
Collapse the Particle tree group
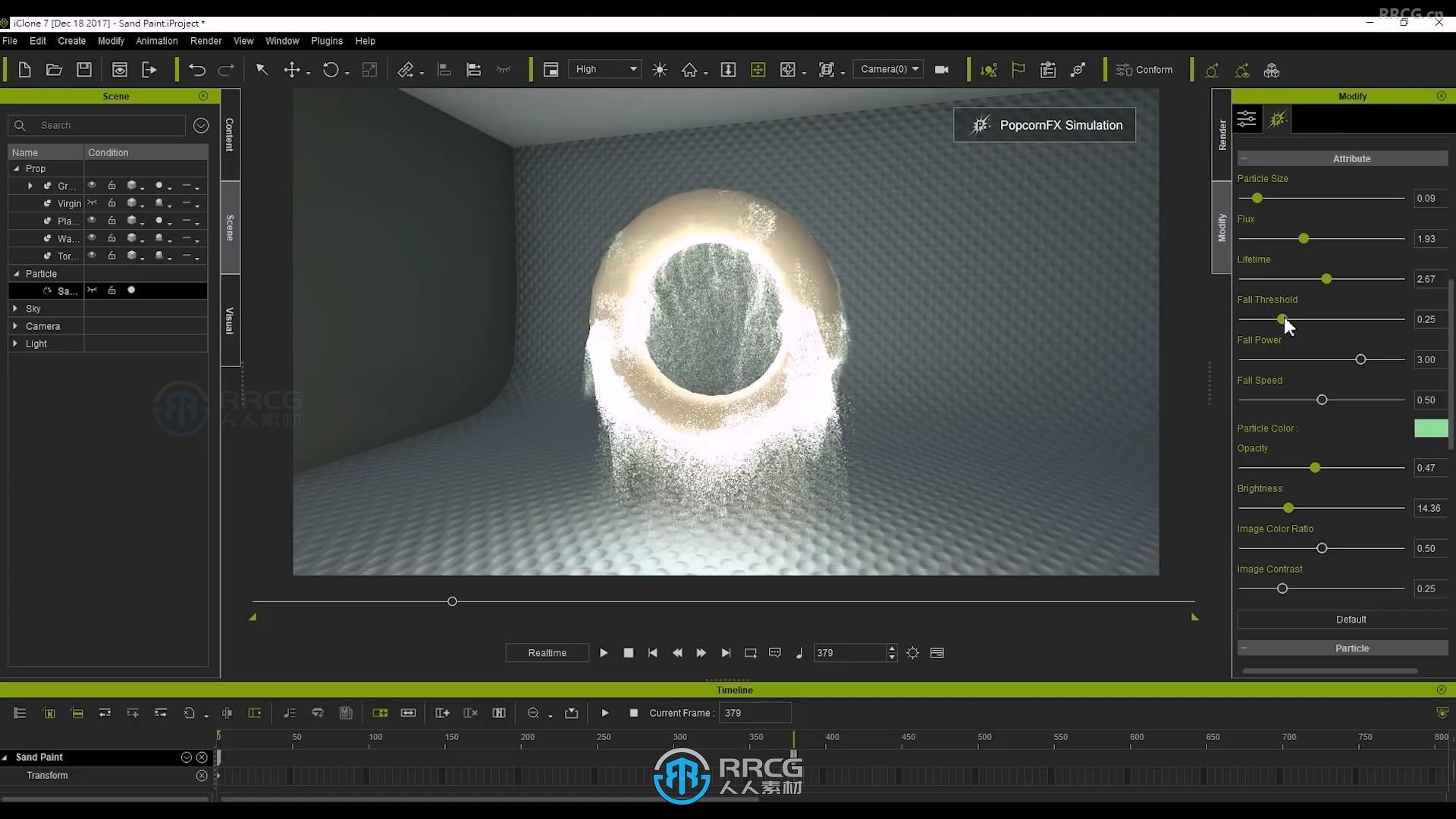[x=16, y=274]
